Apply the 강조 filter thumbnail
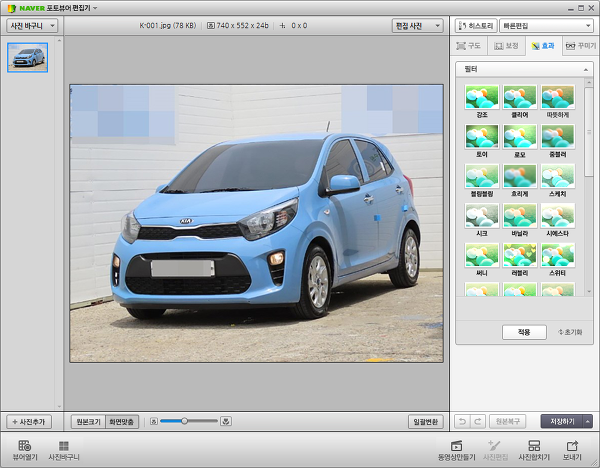The width and height of the screenshot is (600, 468). pos(482,97)
